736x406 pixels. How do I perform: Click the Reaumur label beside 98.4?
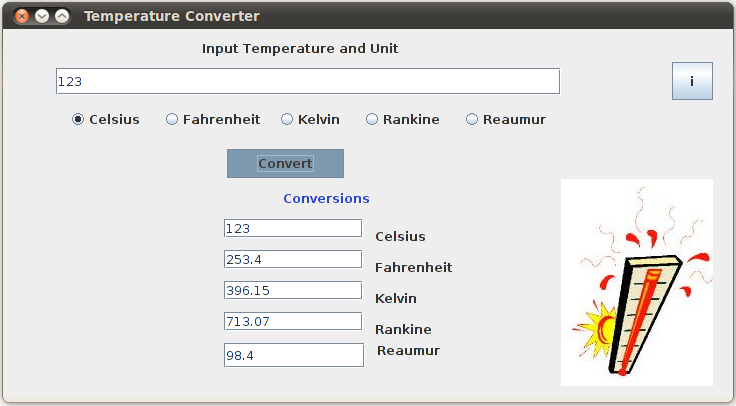(408, 351)
